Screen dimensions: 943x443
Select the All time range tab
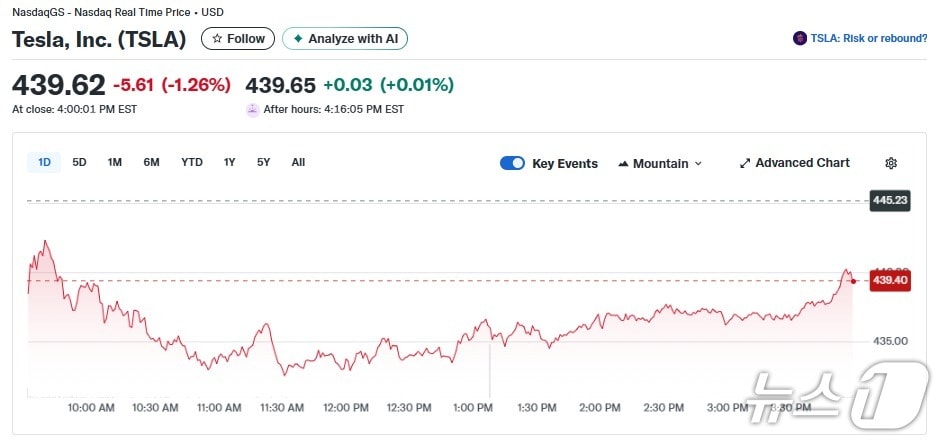click(298, 162)
